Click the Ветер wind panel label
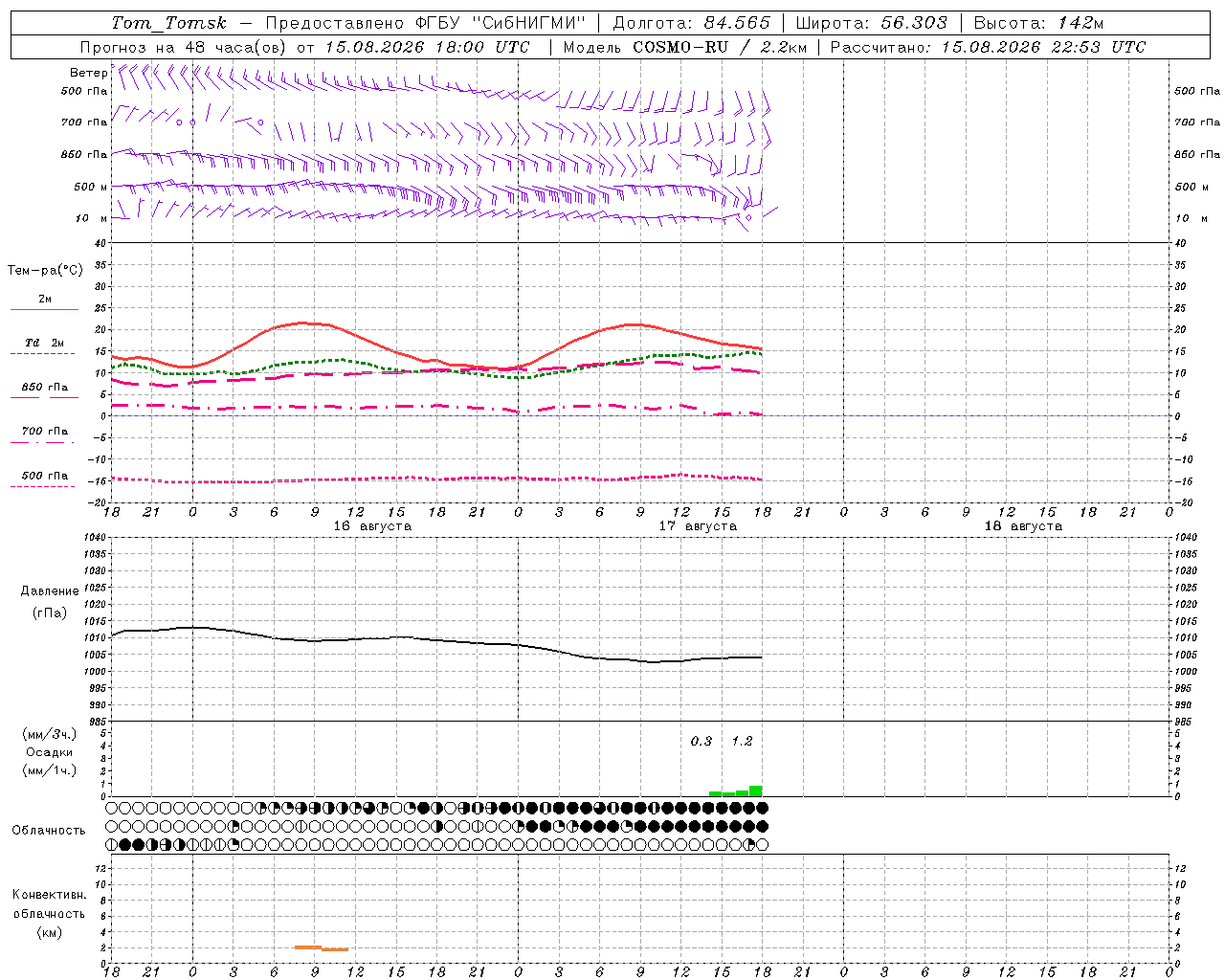Screen dimensions: 1225x980 coord(88,73)
